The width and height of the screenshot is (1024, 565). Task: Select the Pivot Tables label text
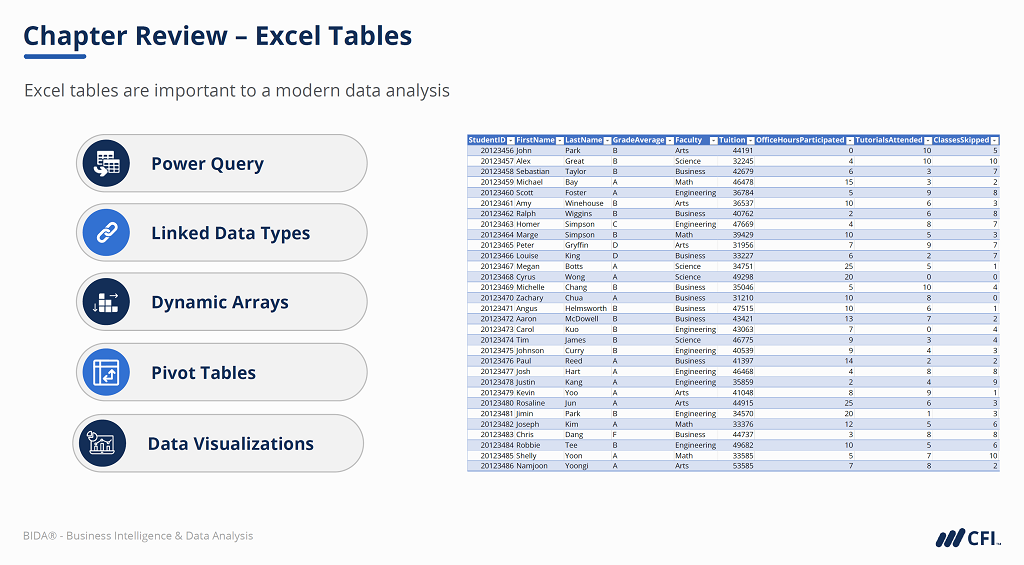pos(203,373)
